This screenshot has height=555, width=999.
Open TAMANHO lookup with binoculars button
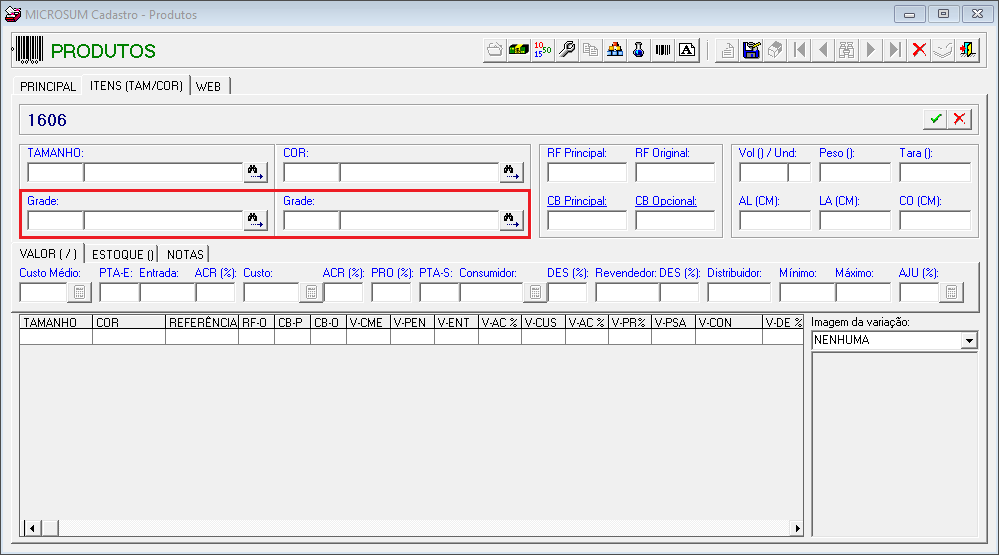(255, 172)
